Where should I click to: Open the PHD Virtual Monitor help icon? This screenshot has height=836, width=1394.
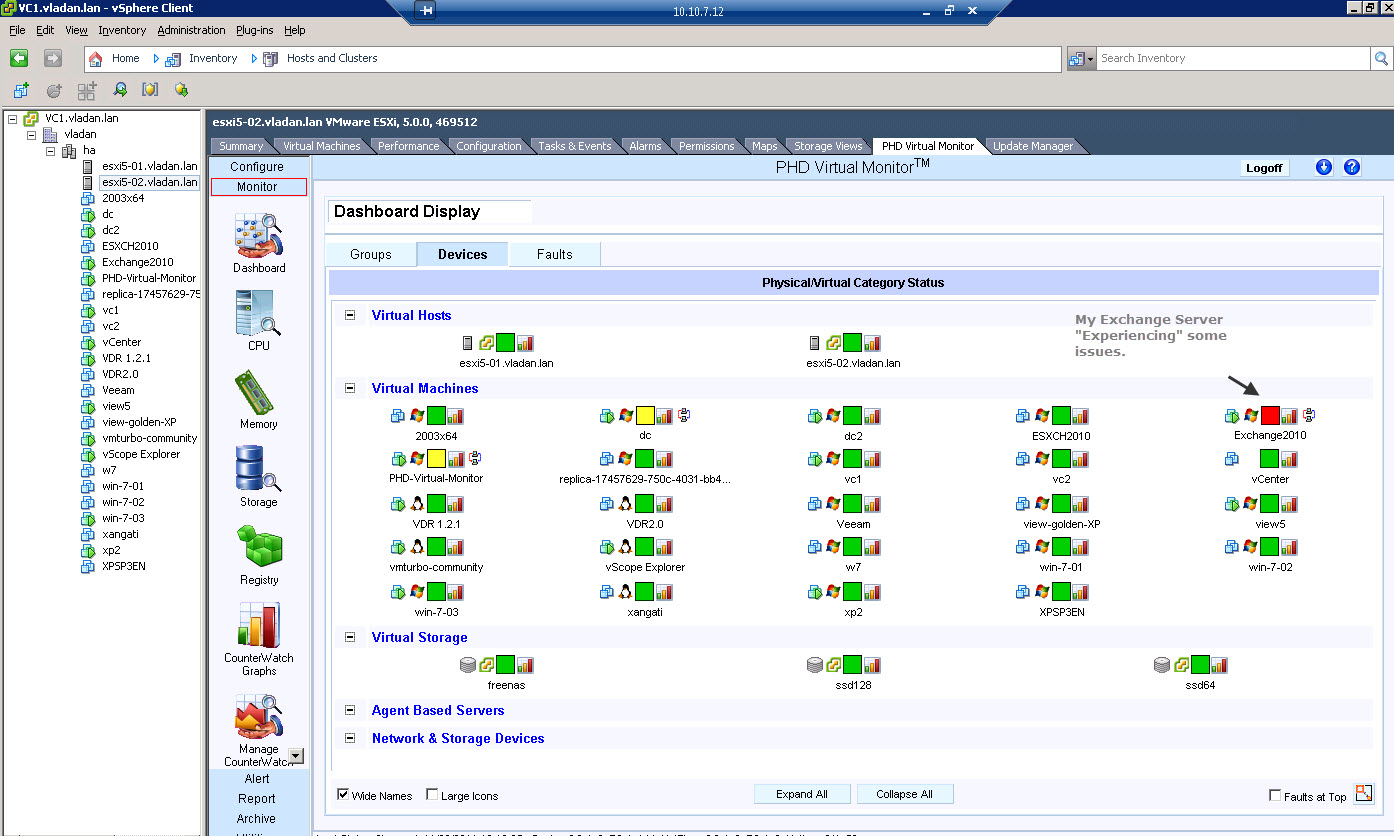pos(1352,167)
